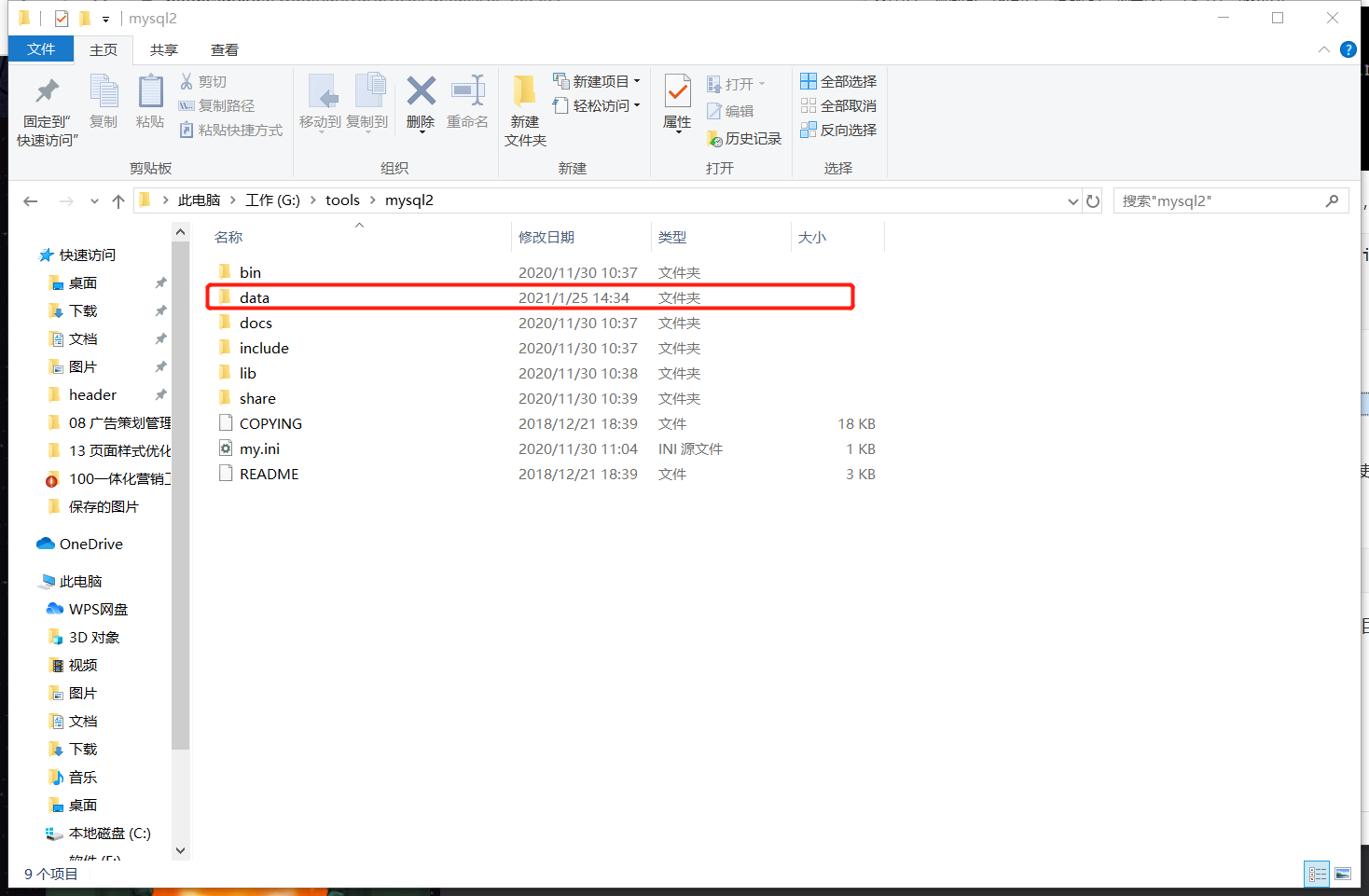
Task: Click Copy Path (复制路径)
Action: coord(216,106)
